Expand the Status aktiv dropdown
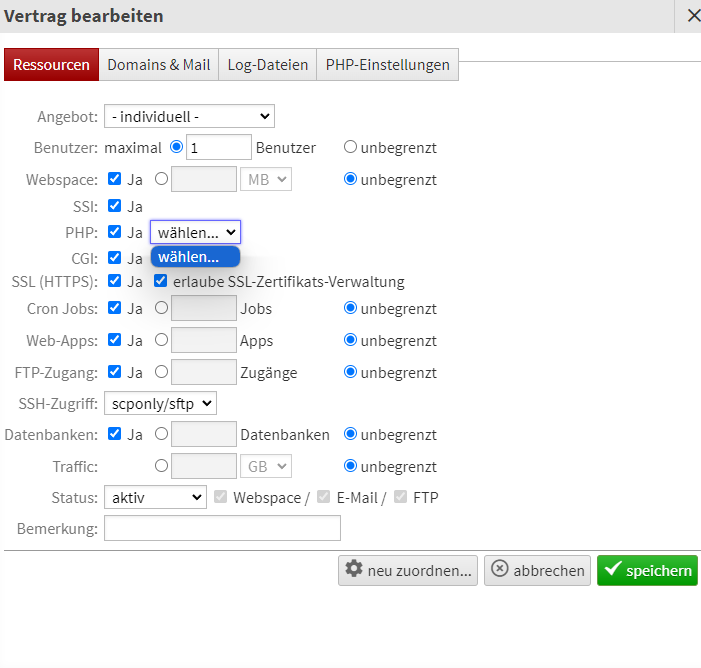This screenshot has width=701, height=668. 154,497
